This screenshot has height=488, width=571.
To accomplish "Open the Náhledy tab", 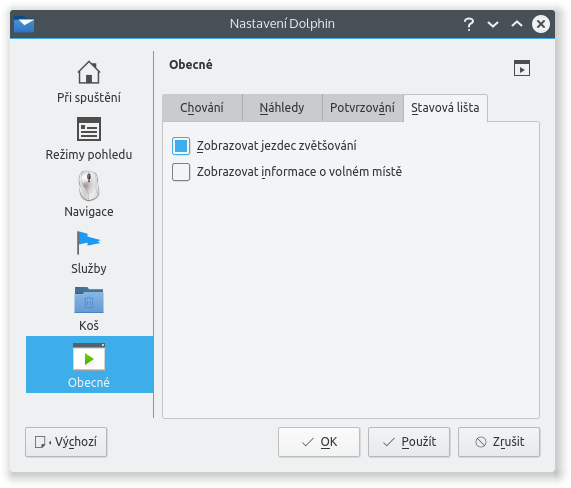I will point(282,108).
